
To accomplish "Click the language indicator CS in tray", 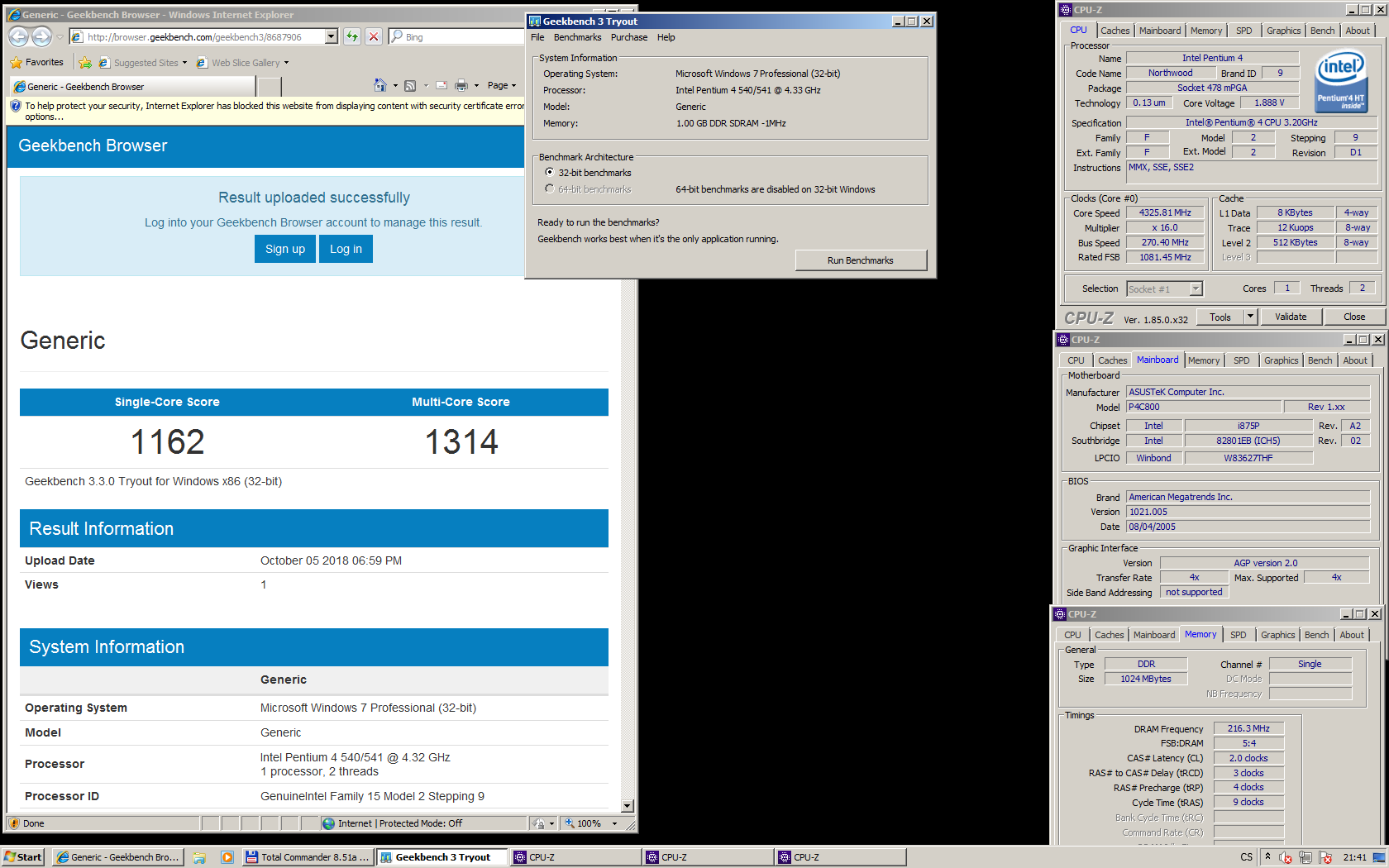I will tap(1246, 857).
